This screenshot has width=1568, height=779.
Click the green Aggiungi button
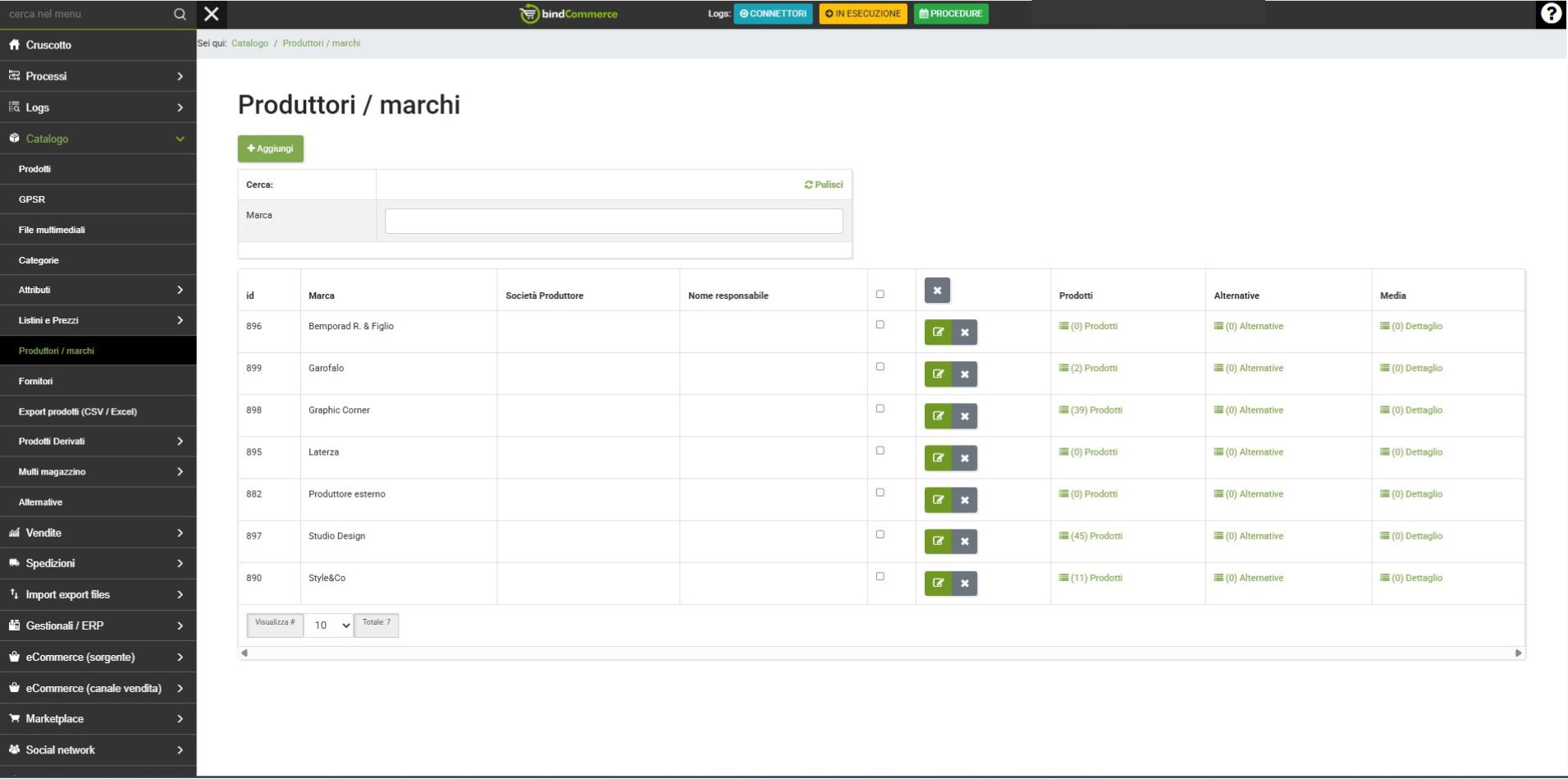(x=271, y=149)
